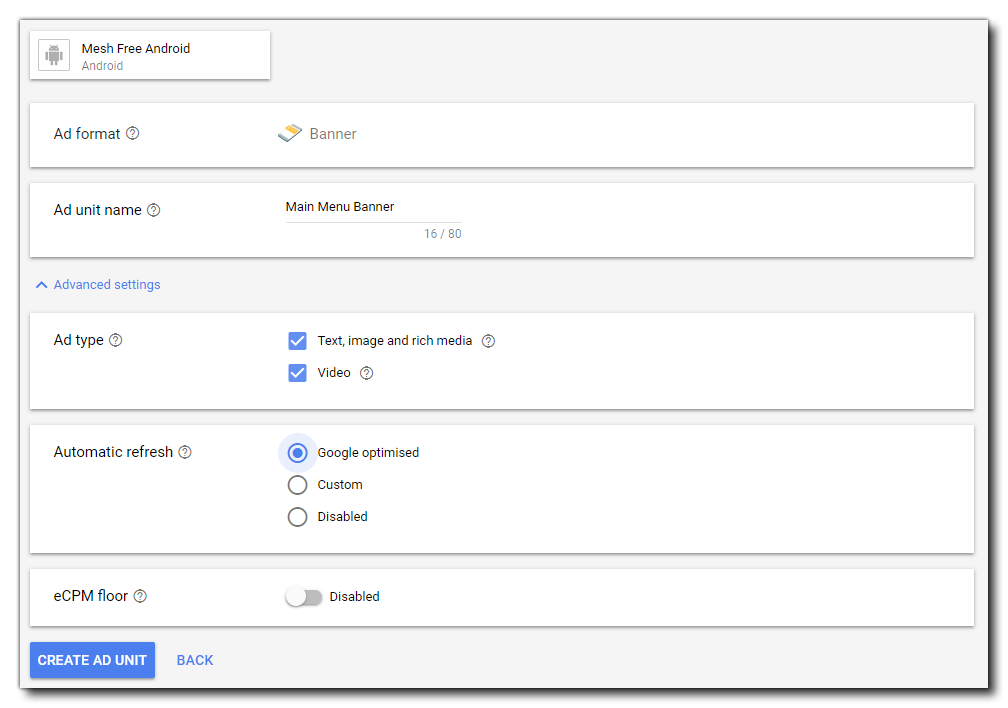This screenshot has height=708, width=1008.
Task: Click the help icon next to Ad type
Action: (116, 340)
